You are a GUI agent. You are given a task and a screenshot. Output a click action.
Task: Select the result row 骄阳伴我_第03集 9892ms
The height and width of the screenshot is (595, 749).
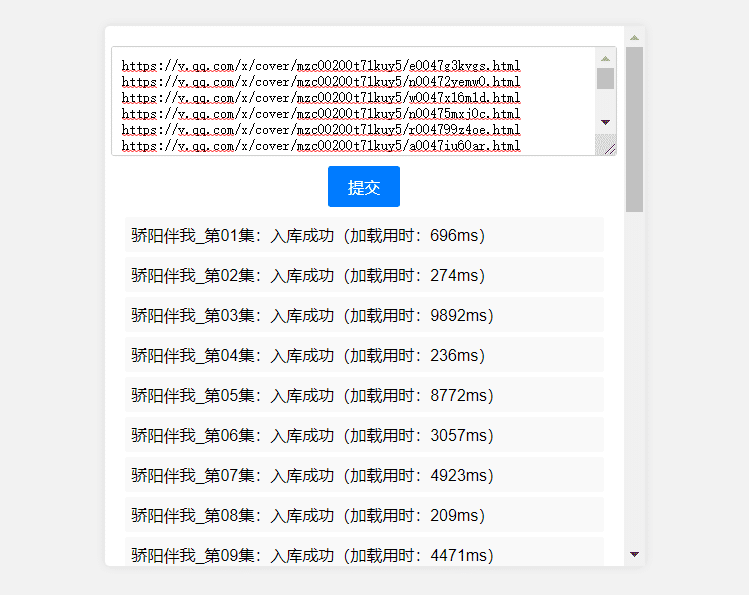point(364,315)
